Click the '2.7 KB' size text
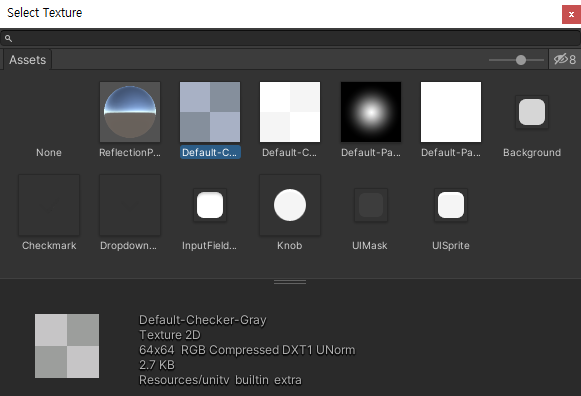The width and height of the screenshot is (581, 396). point(157,365)
